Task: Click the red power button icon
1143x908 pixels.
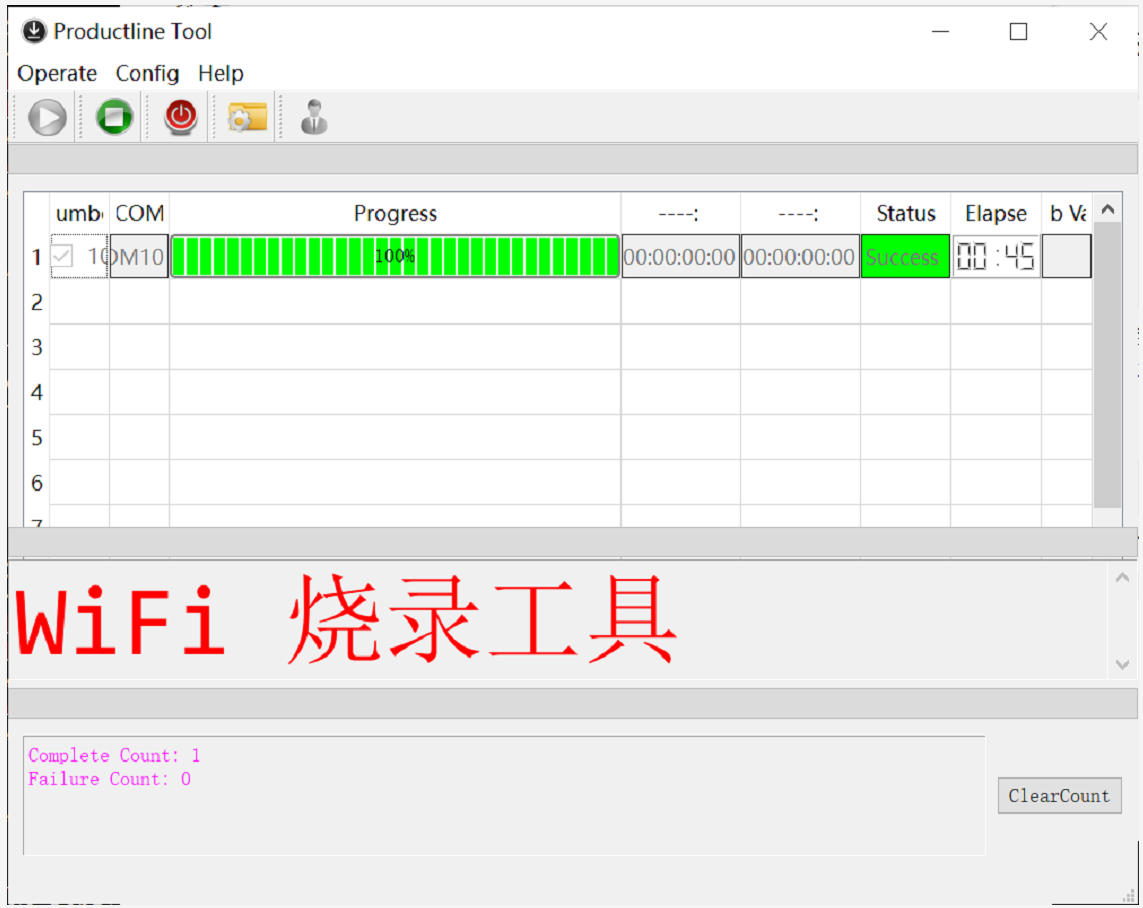Action: coord(180,118)
